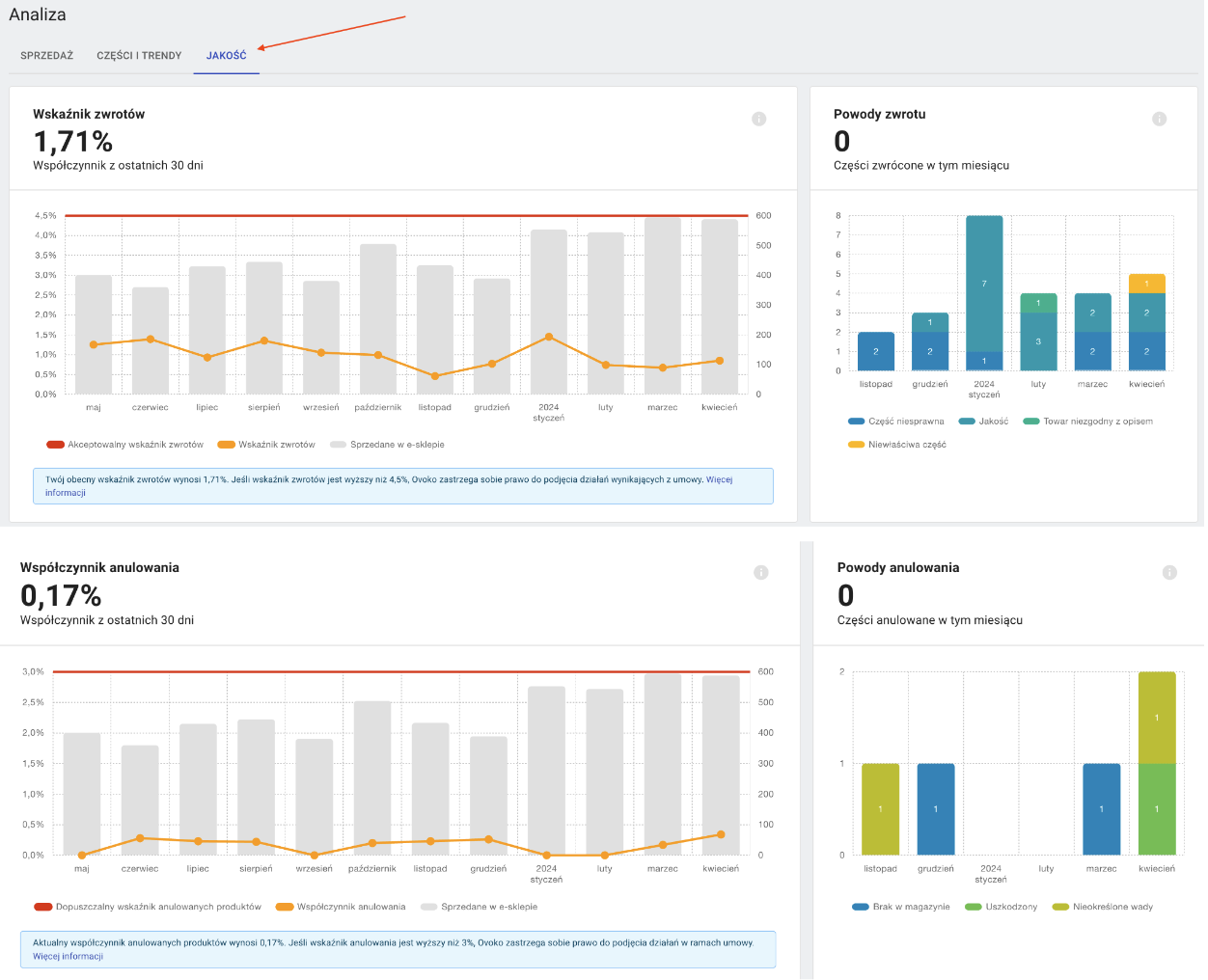Open Więcej informacji link in cancellation notice
This screenshot has width=1208, height=980.
point(68,957)
